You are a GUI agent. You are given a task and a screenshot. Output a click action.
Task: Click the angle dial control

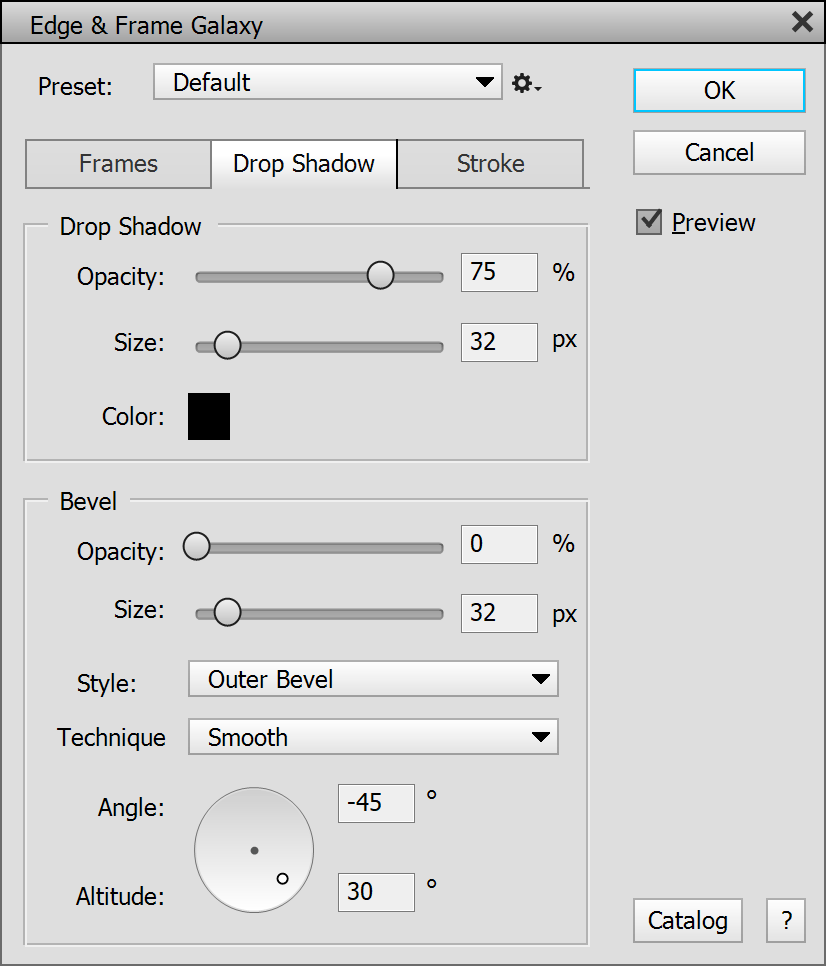pos(254,850)
